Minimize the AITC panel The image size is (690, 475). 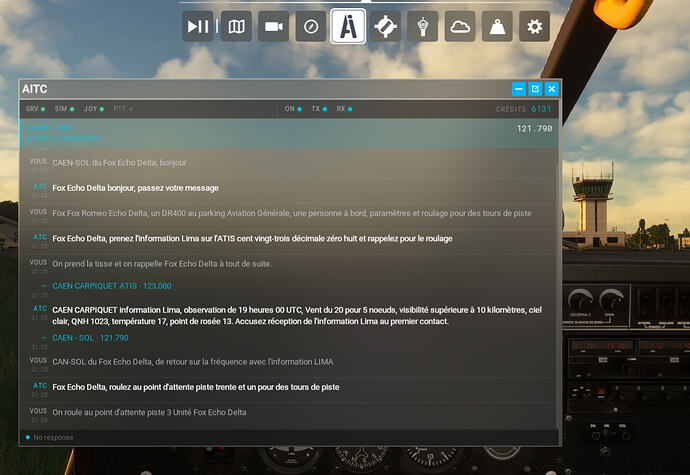click(x=519, y=89)
